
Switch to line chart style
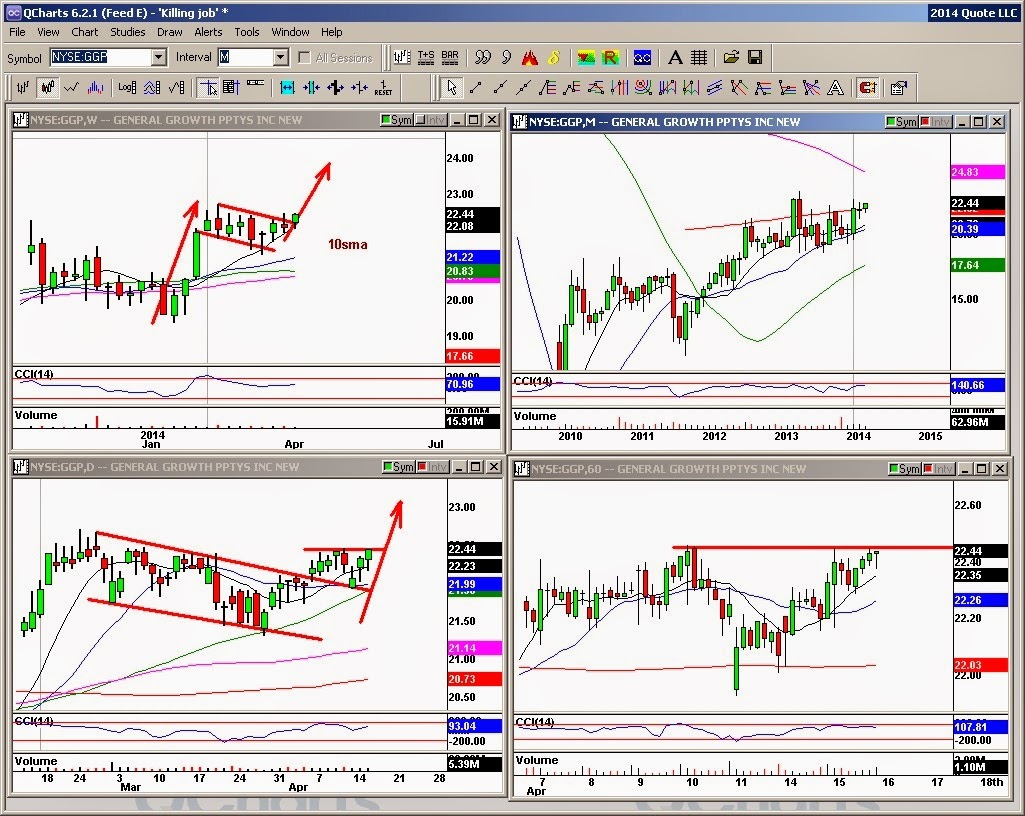coord(71,87)
